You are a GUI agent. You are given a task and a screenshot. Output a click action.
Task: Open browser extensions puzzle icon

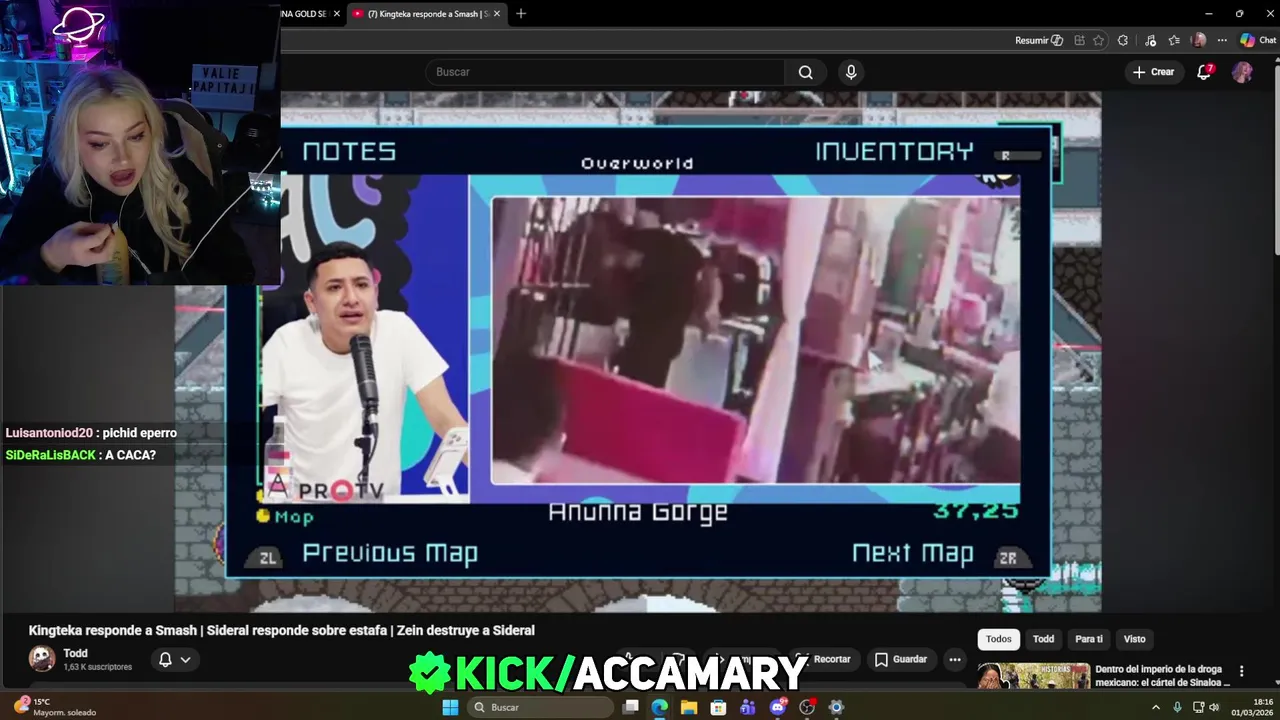coord(1123,40)
